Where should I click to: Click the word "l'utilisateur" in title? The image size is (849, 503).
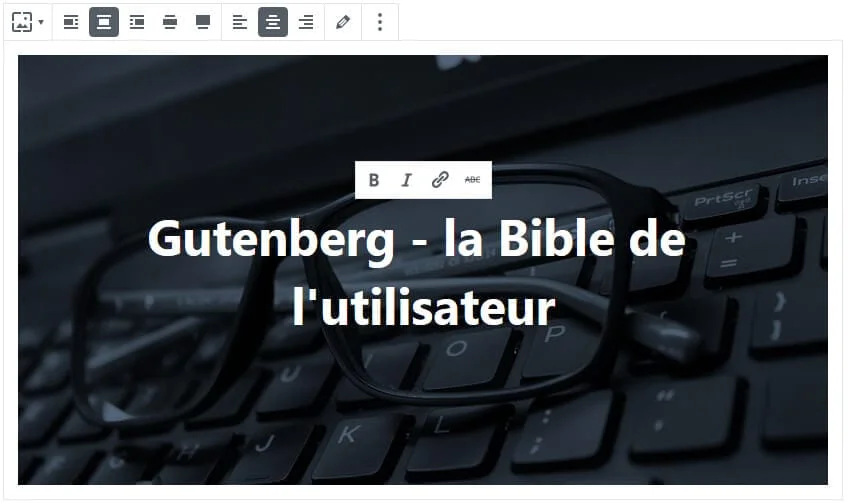[x=424, y=308]
